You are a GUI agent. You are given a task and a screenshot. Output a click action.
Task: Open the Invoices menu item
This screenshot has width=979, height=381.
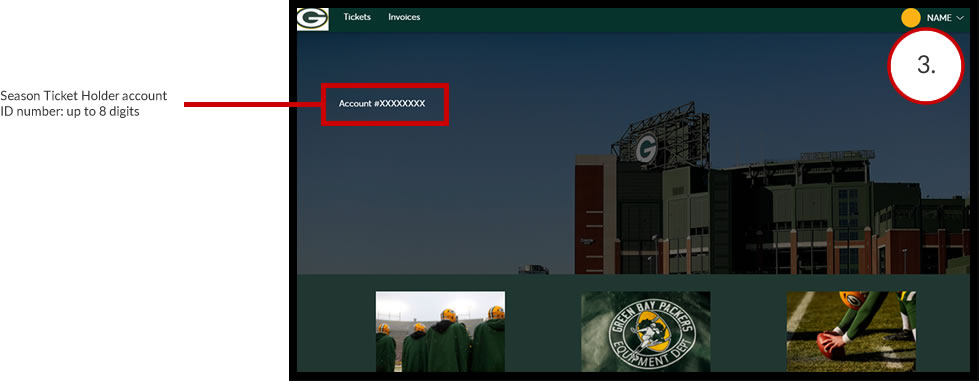coord(404,17)
